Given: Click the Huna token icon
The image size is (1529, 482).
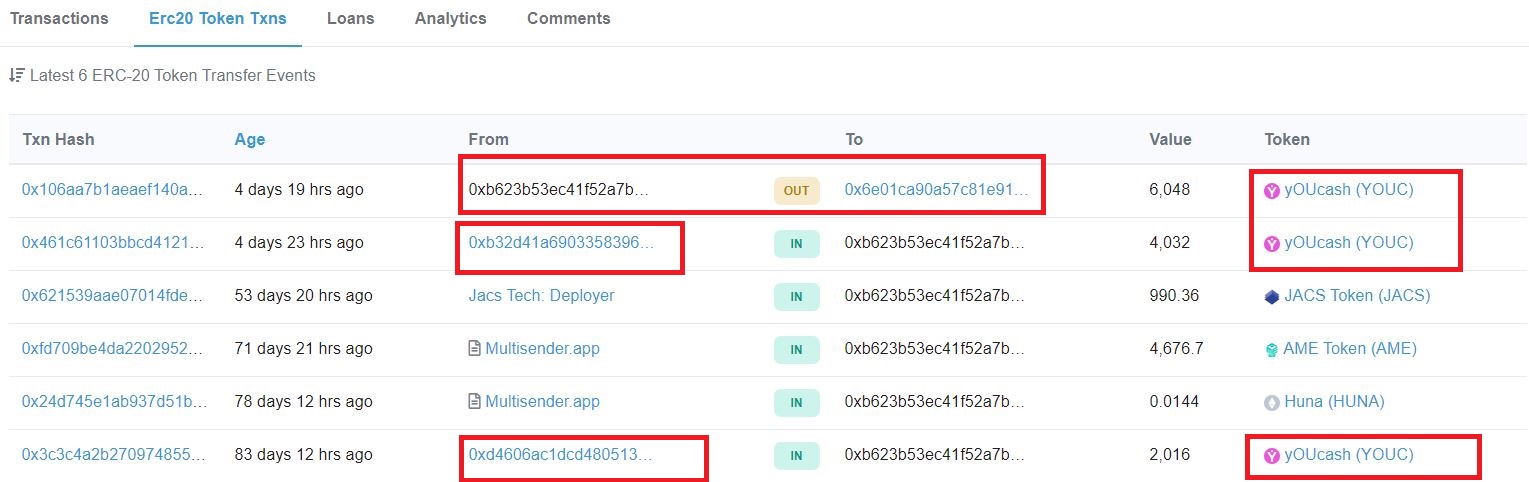Looking at the screenshot, I should [x=1272, y=402].
